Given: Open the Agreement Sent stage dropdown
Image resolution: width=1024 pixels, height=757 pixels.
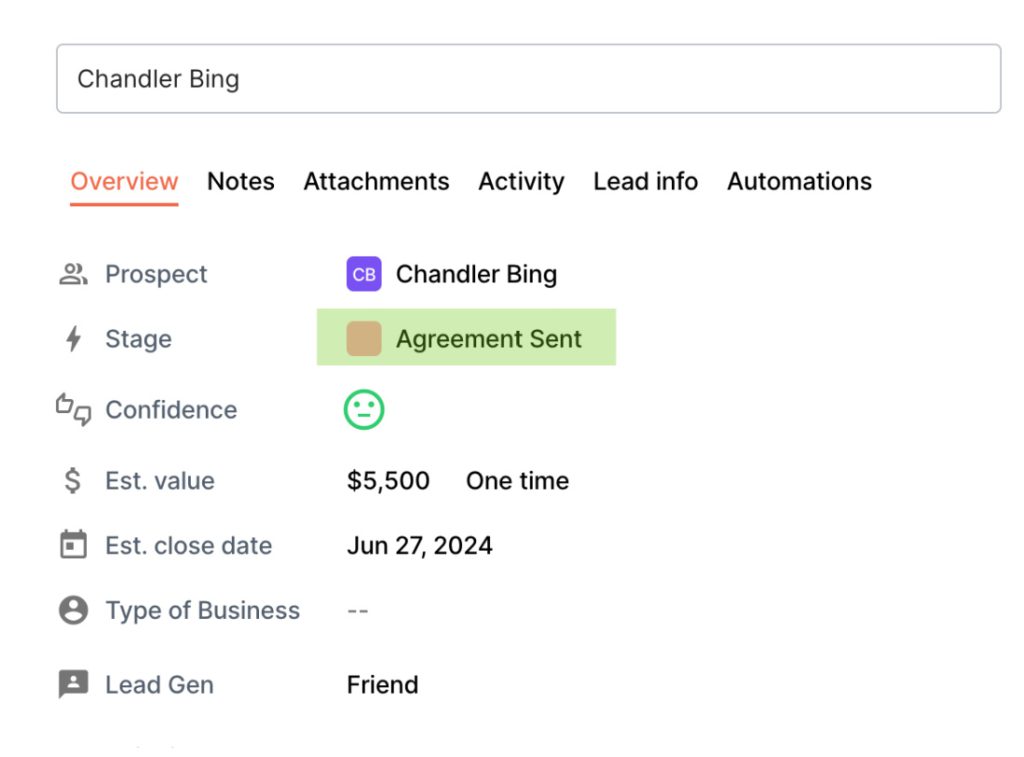Looking at the screenshot, I should [x=487, y=339].
